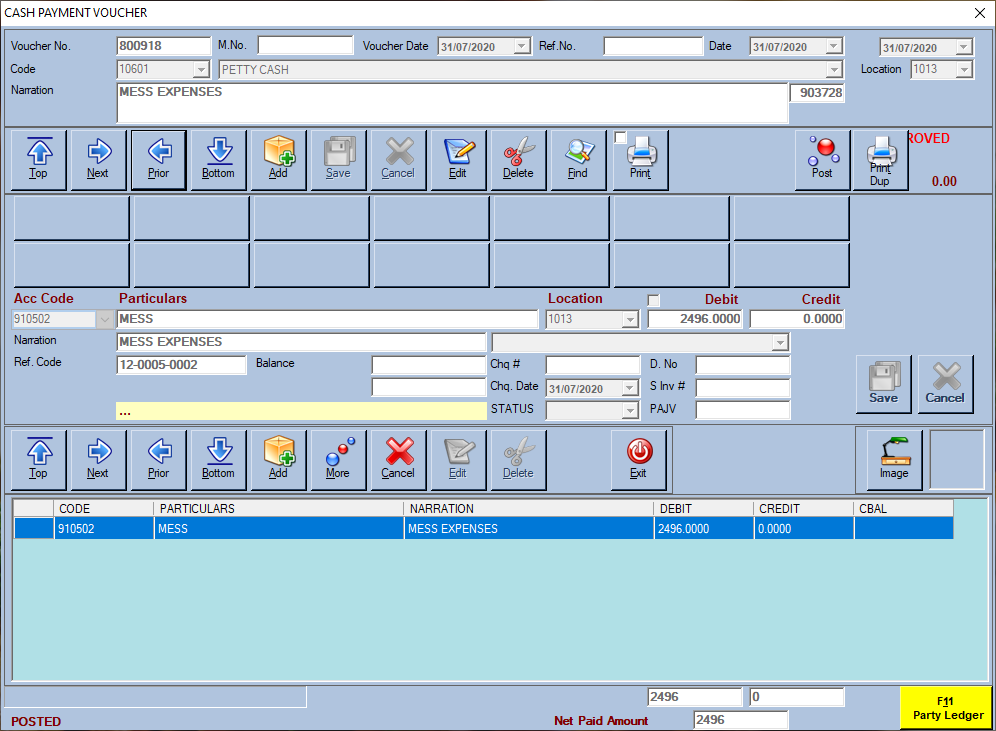Screen dimensions: 996x731
Task: Click header Narration box MESS EXPENSES
Action: (452, 103)
